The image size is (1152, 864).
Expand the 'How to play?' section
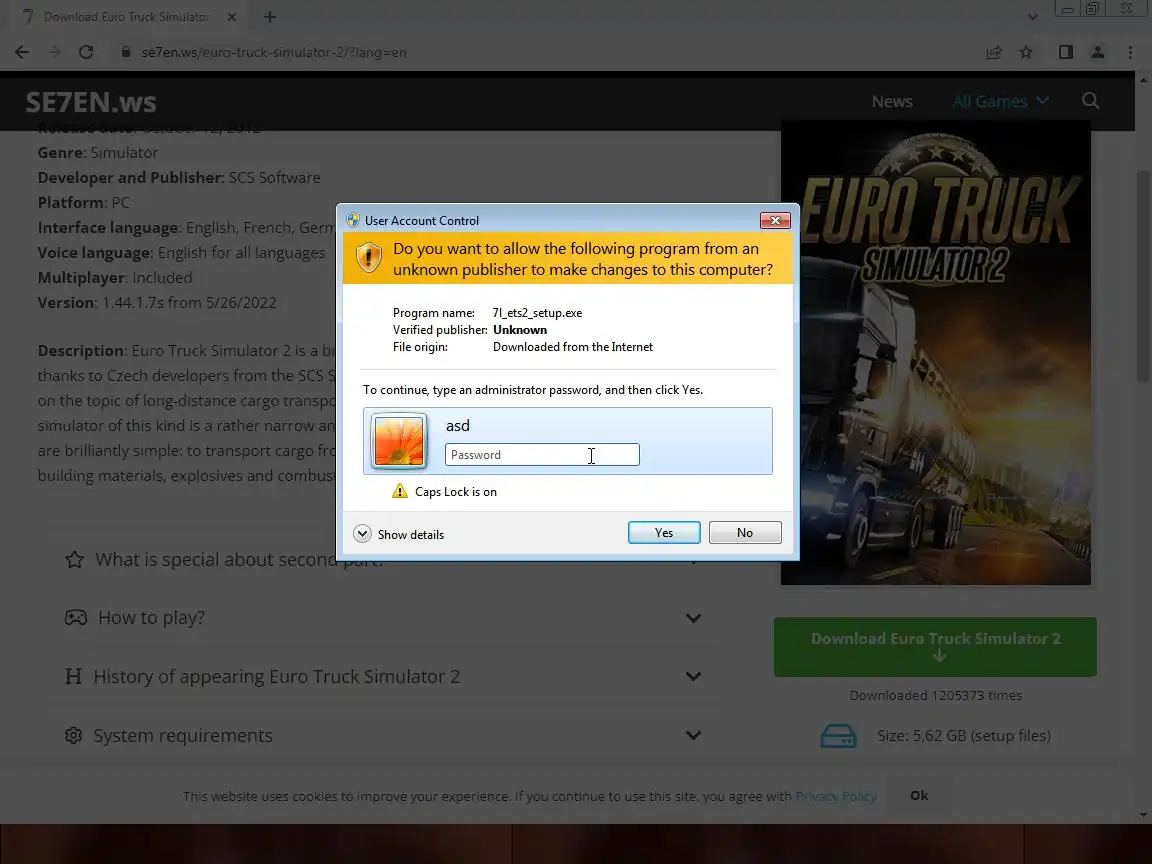[x=382, y=618]
